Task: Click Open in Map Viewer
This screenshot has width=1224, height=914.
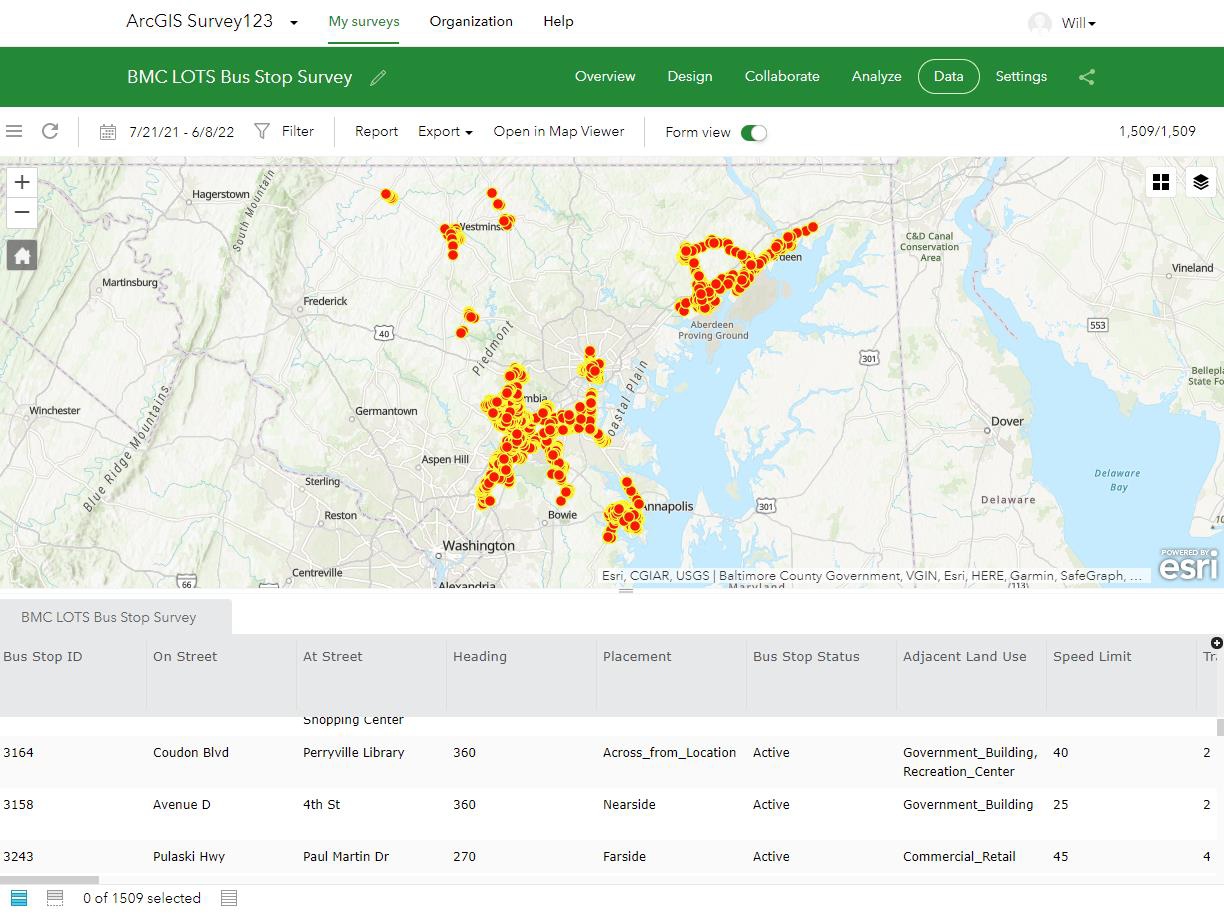Action: click(559, 131)
